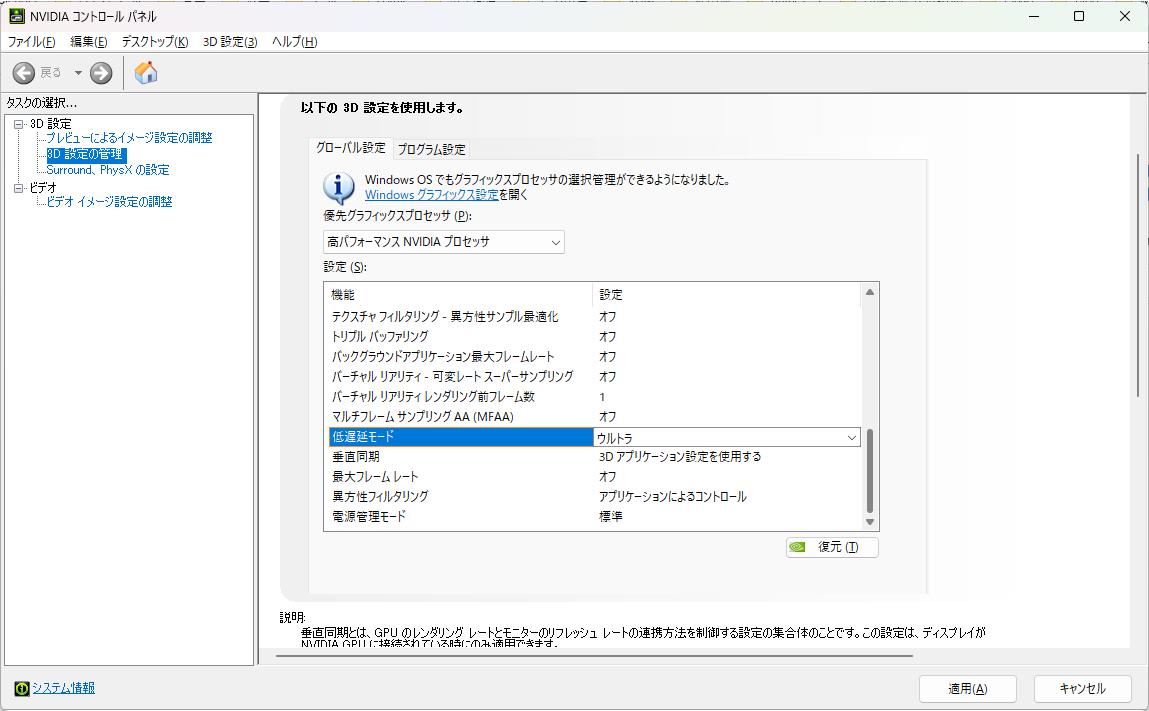This screenshot has width=1149, height=711.
Task: Click 3D アプリケーション設定を使用する value
Action: click(679, 457)
